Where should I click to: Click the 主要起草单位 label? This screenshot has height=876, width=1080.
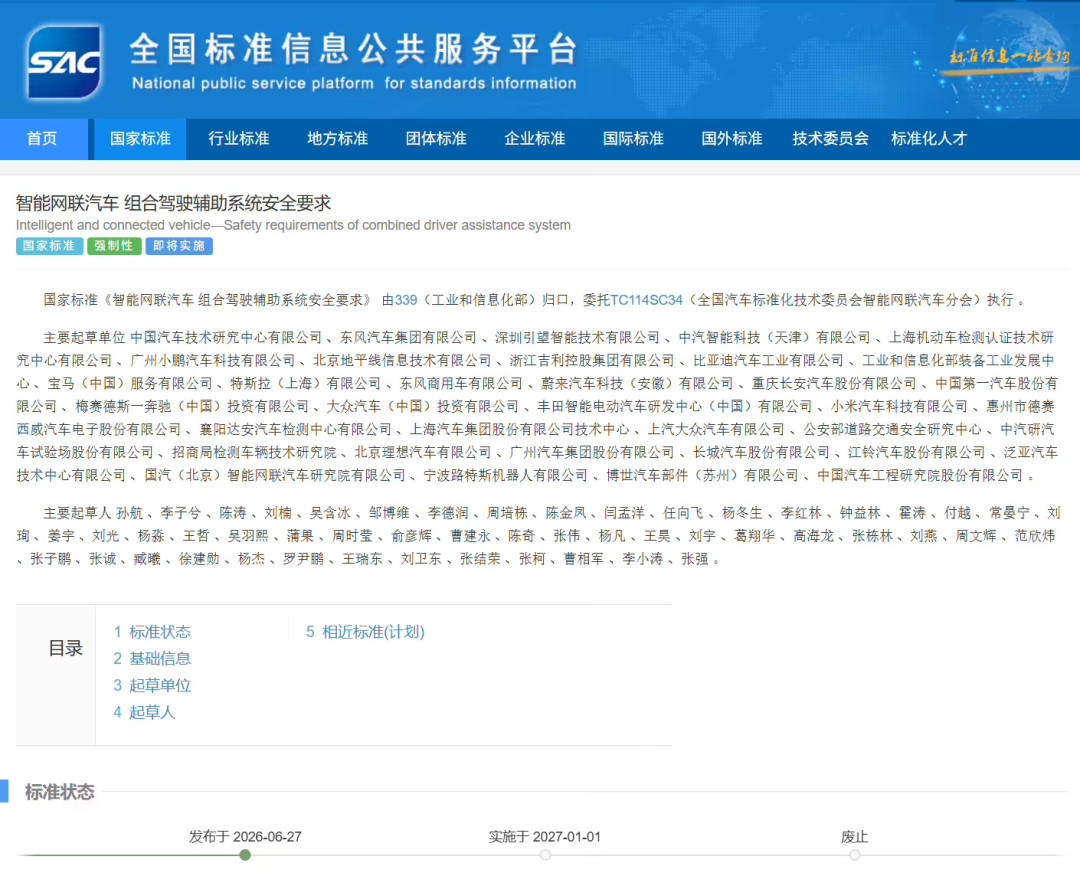point(85,337)
